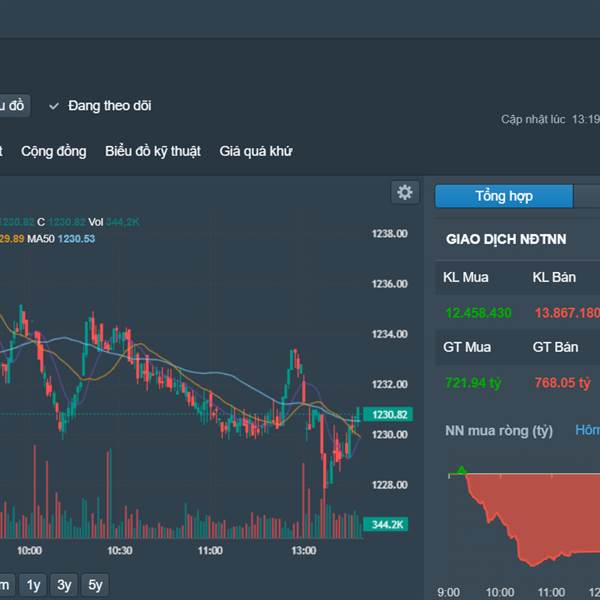Click the GIAO DỊCH NĐTNN heading
600x600 pixels.
click(x=506, y=239)
